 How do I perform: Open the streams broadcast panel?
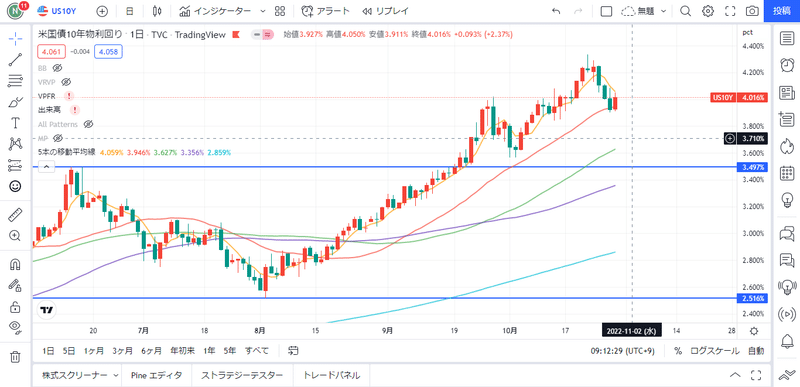point(787,315)
